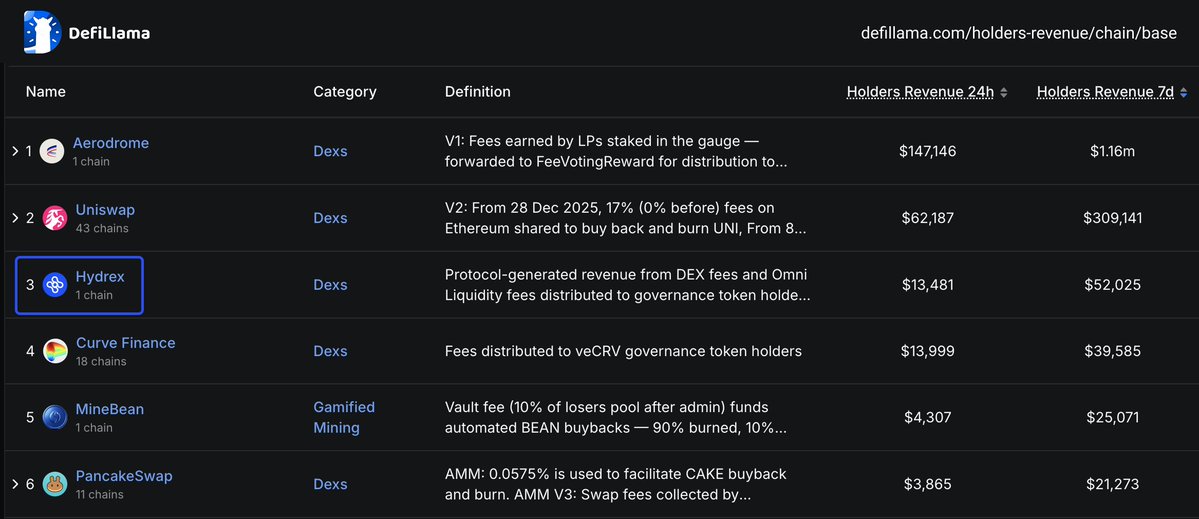Click Dexs category in Uniswap row
This screenshot has width=1199, height=519.
coord(330,218)
